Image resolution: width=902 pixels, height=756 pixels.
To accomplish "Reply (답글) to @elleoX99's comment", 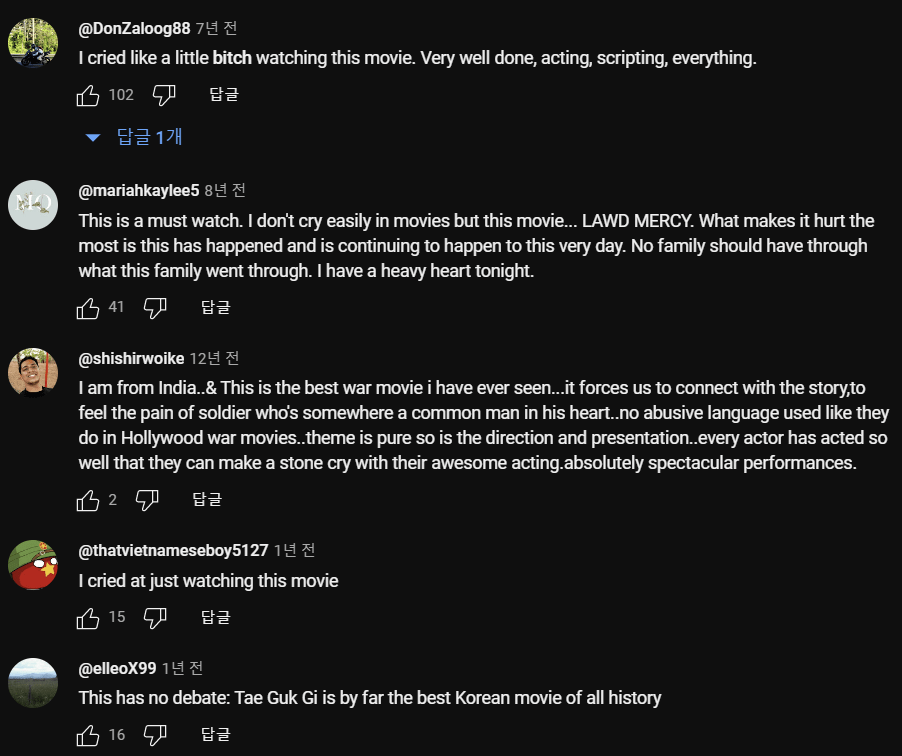I will pyautogui.click(x=215, y=735).
